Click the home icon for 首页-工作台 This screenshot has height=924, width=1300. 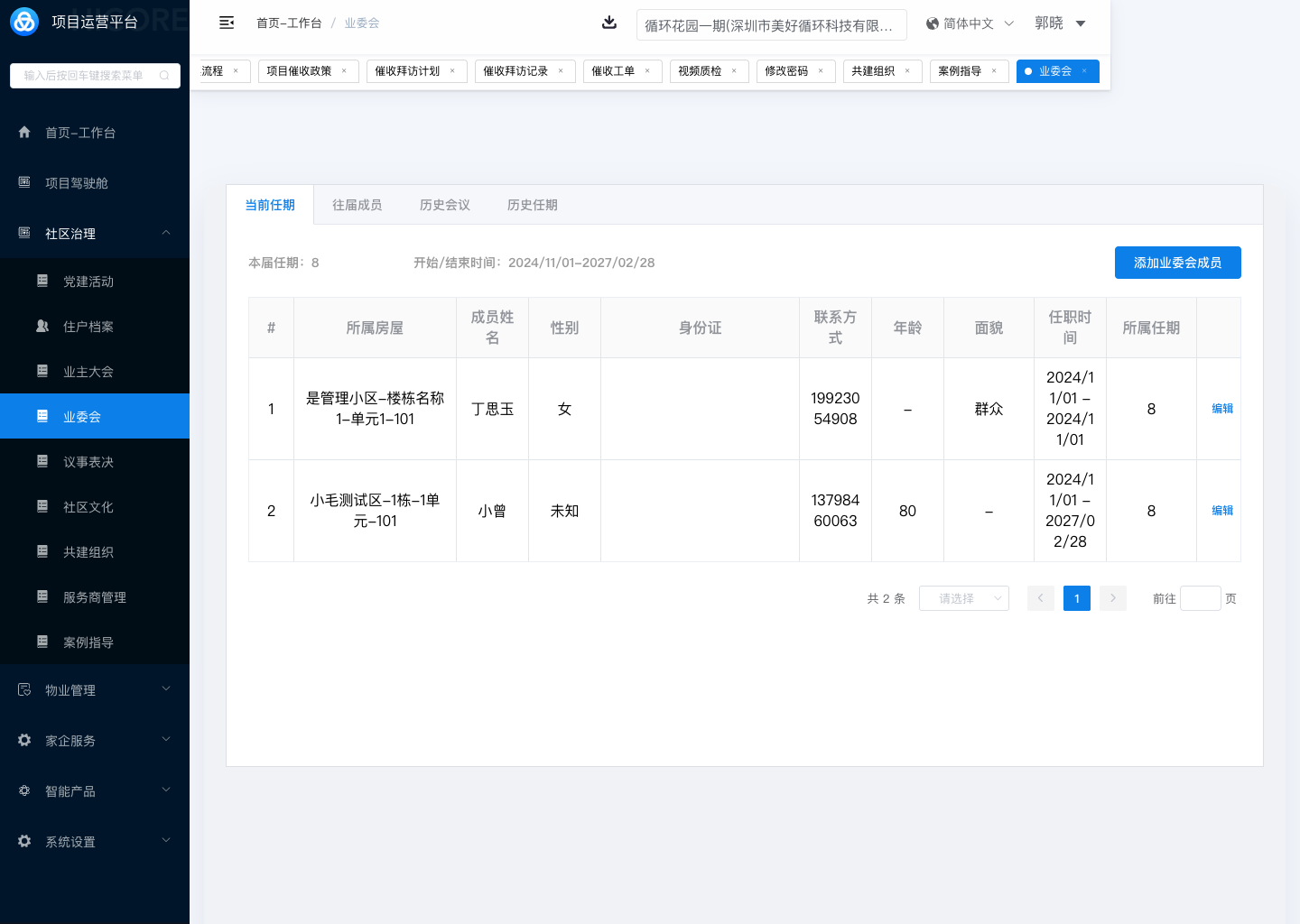[x=24, y=133]
